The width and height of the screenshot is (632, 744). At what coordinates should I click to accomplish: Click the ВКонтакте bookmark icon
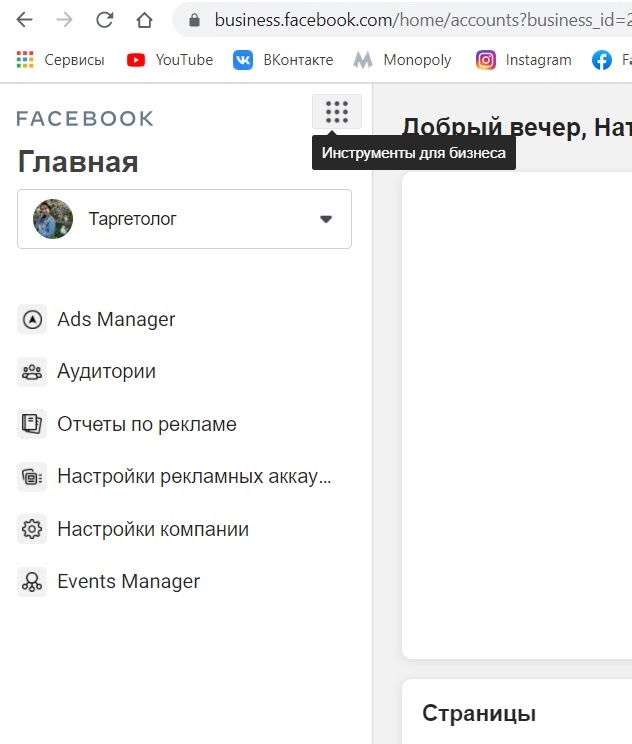tap(243, 60)
